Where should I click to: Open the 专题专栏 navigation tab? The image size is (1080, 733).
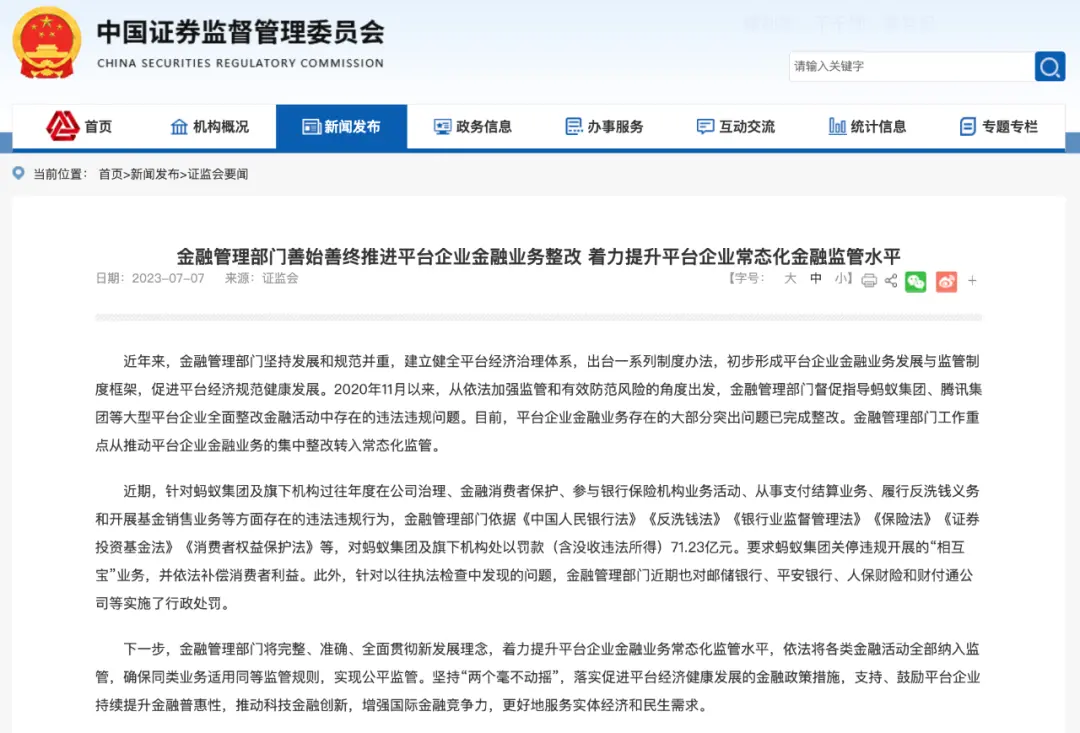(x=999, y=127)
